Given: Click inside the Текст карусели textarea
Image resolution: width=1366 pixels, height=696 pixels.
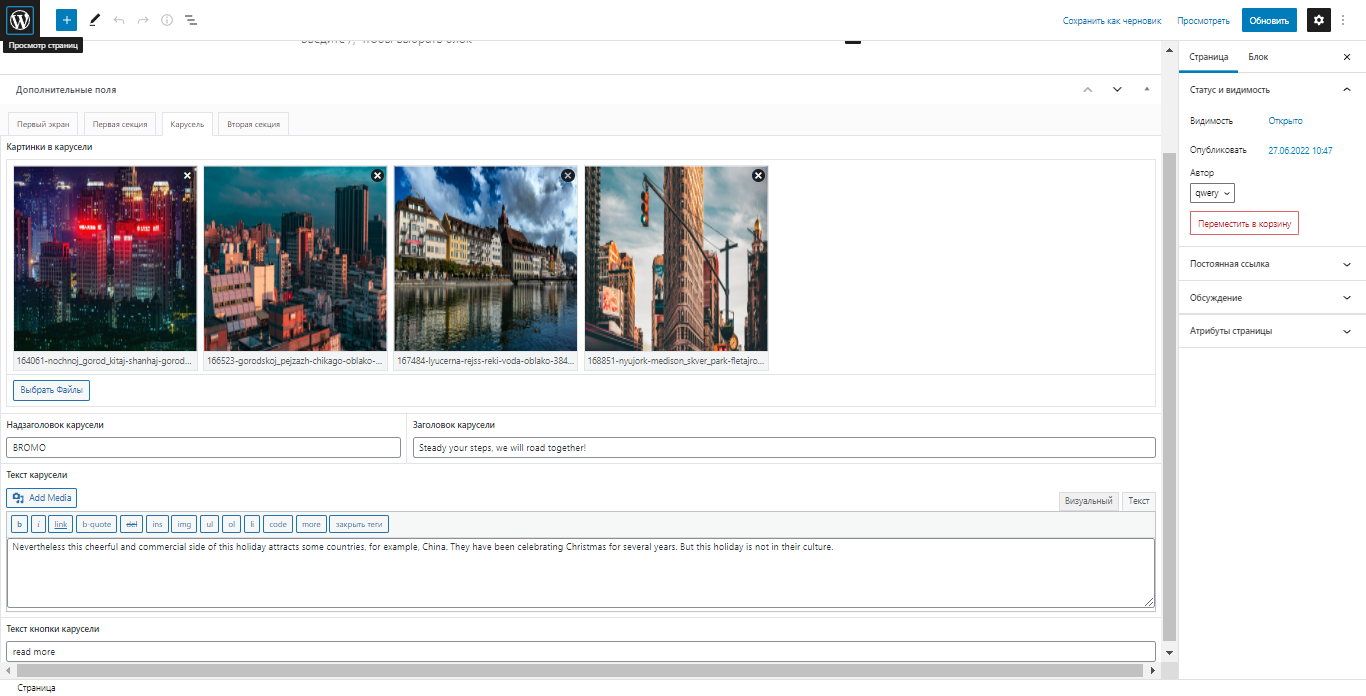Looking at the screenshot, I should (580, 573).
